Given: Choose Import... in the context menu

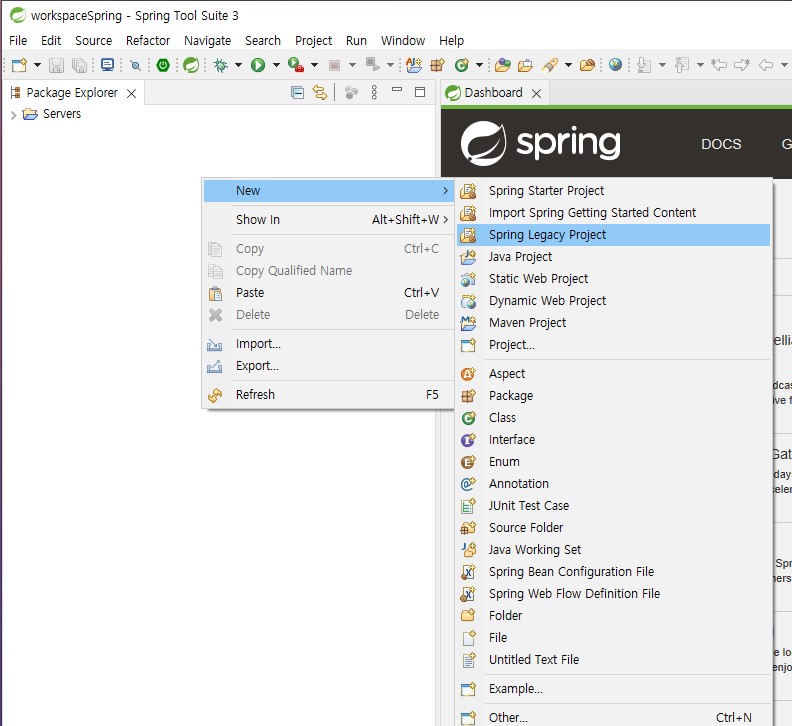Looking at the screenshot, I should point(327,344).
